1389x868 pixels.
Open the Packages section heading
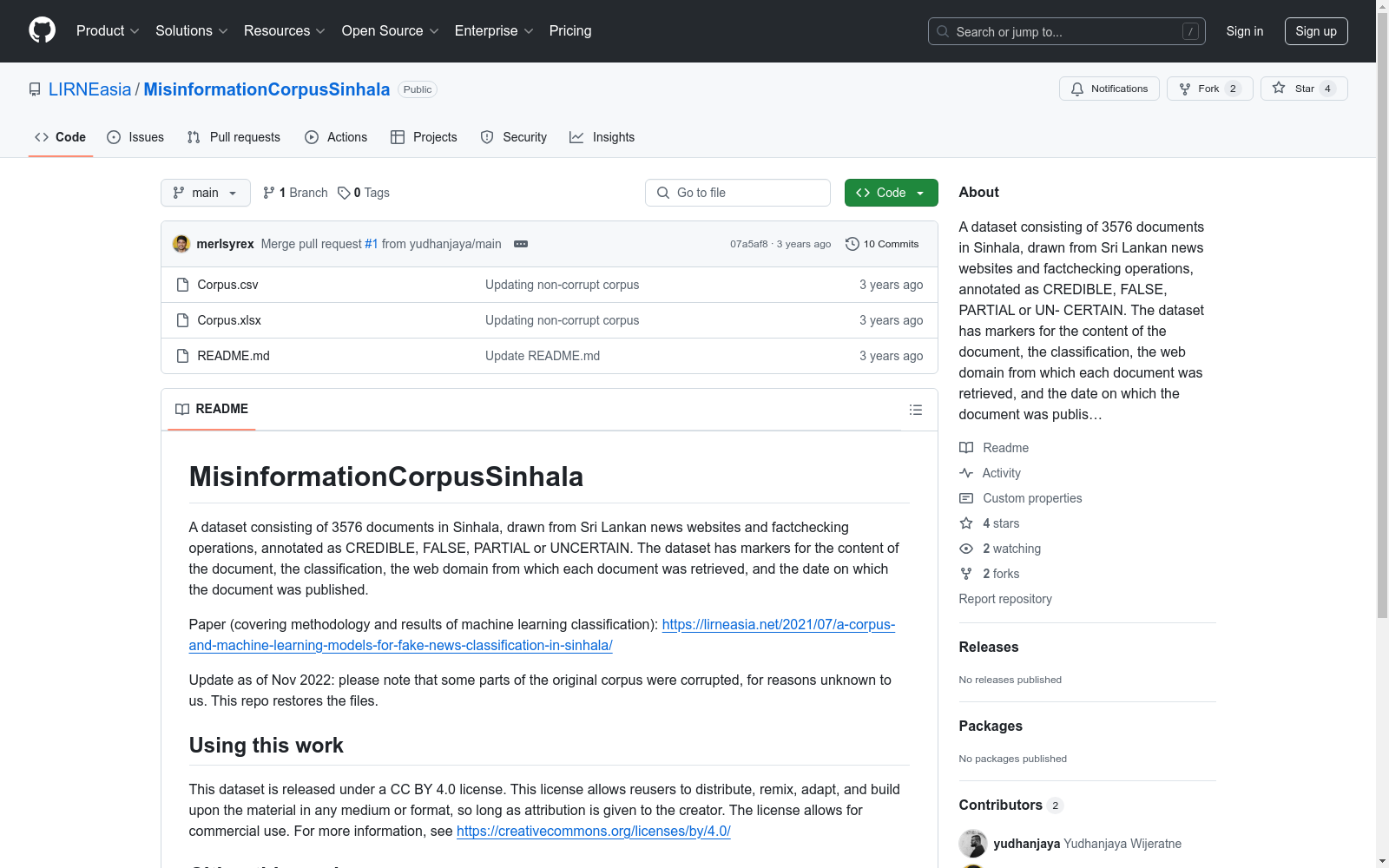tap(991, 726)
